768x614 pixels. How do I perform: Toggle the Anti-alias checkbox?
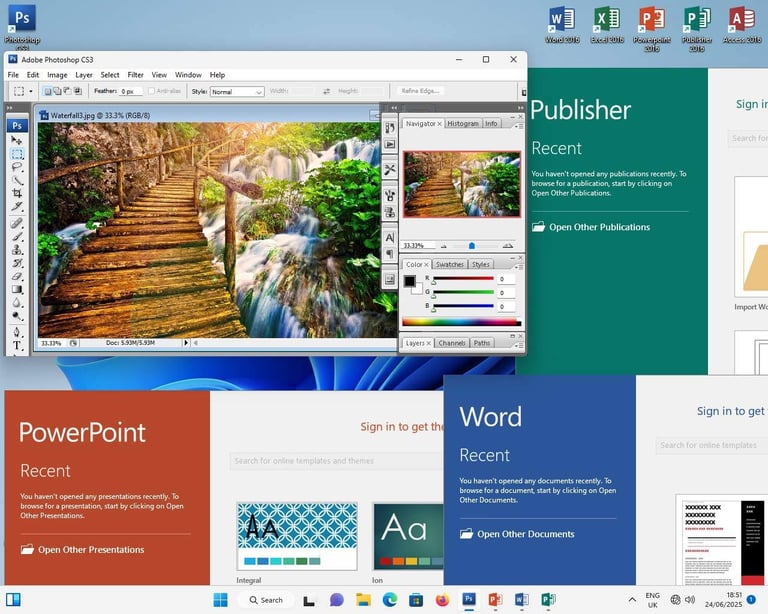click(x=151, y=91)
